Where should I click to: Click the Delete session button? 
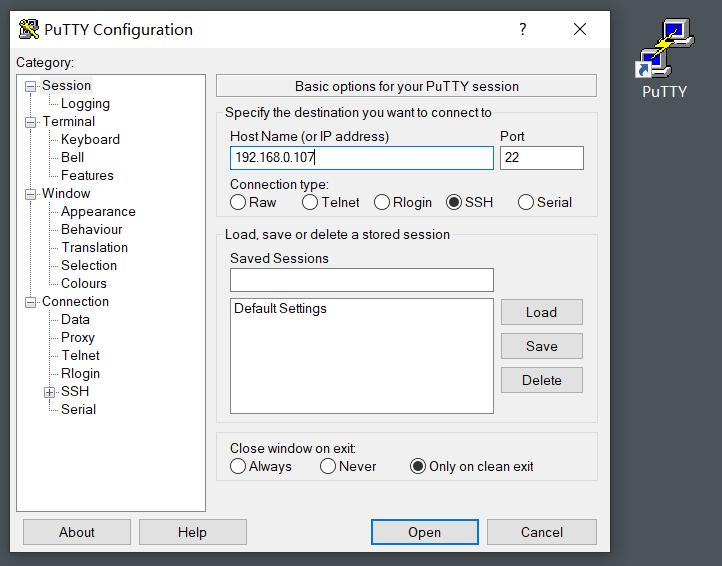pyautogui.click(x=542, y=380)
